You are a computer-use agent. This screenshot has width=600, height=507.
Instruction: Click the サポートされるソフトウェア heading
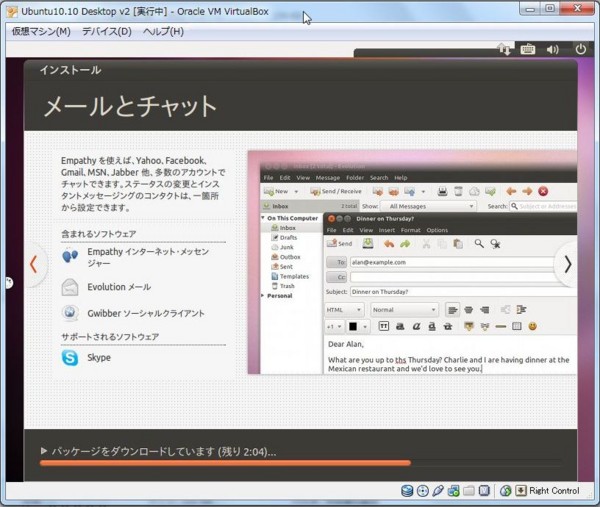pos(110,337)
